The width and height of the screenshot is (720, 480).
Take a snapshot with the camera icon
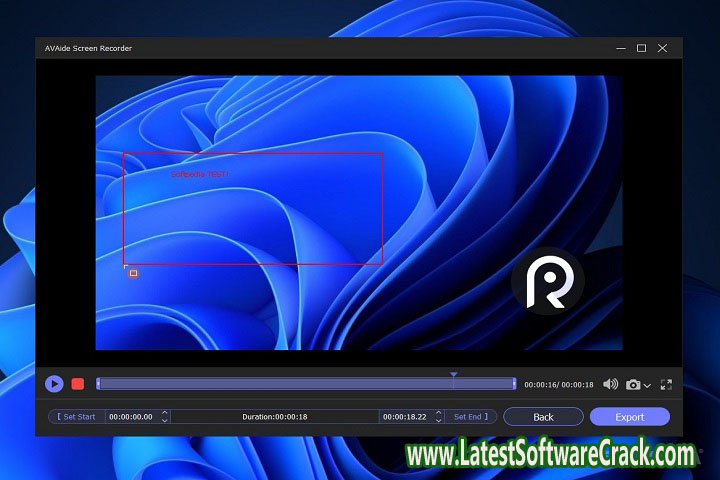click(633, 384)
